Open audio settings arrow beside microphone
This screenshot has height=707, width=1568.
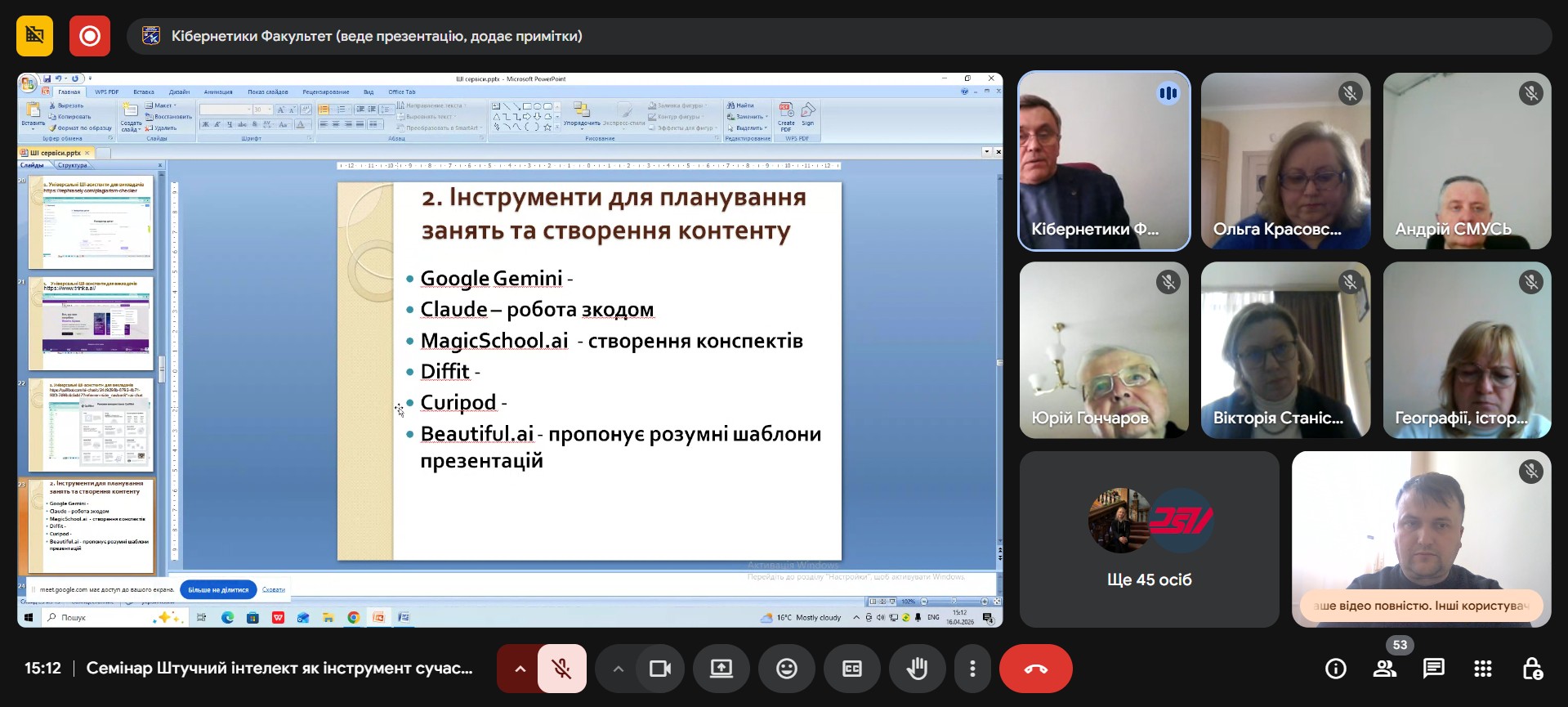[x=520, y=669]
